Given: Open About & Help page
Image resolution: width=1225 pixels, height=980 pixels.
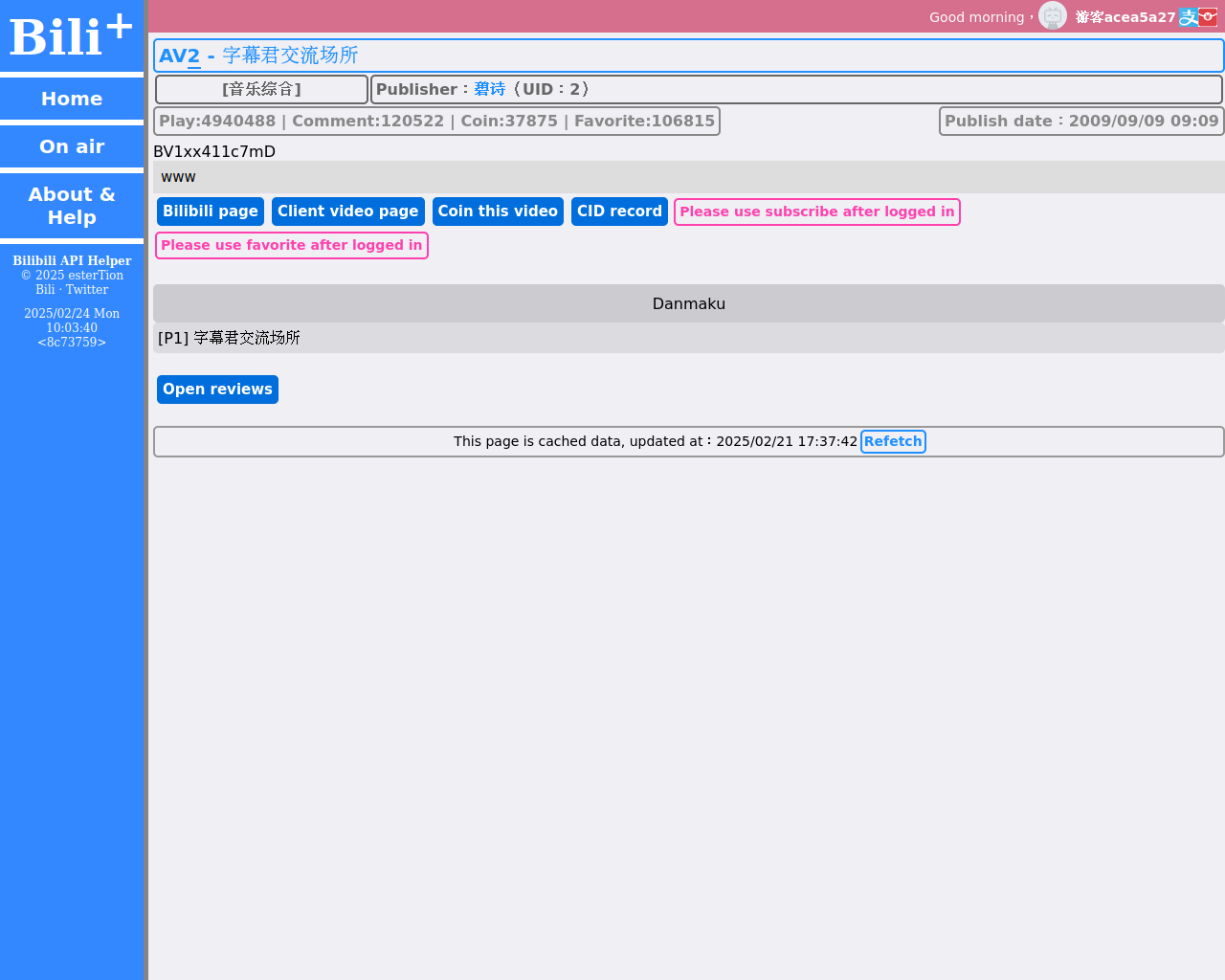Looking at the screenshot, I should [x=72, y=206].
